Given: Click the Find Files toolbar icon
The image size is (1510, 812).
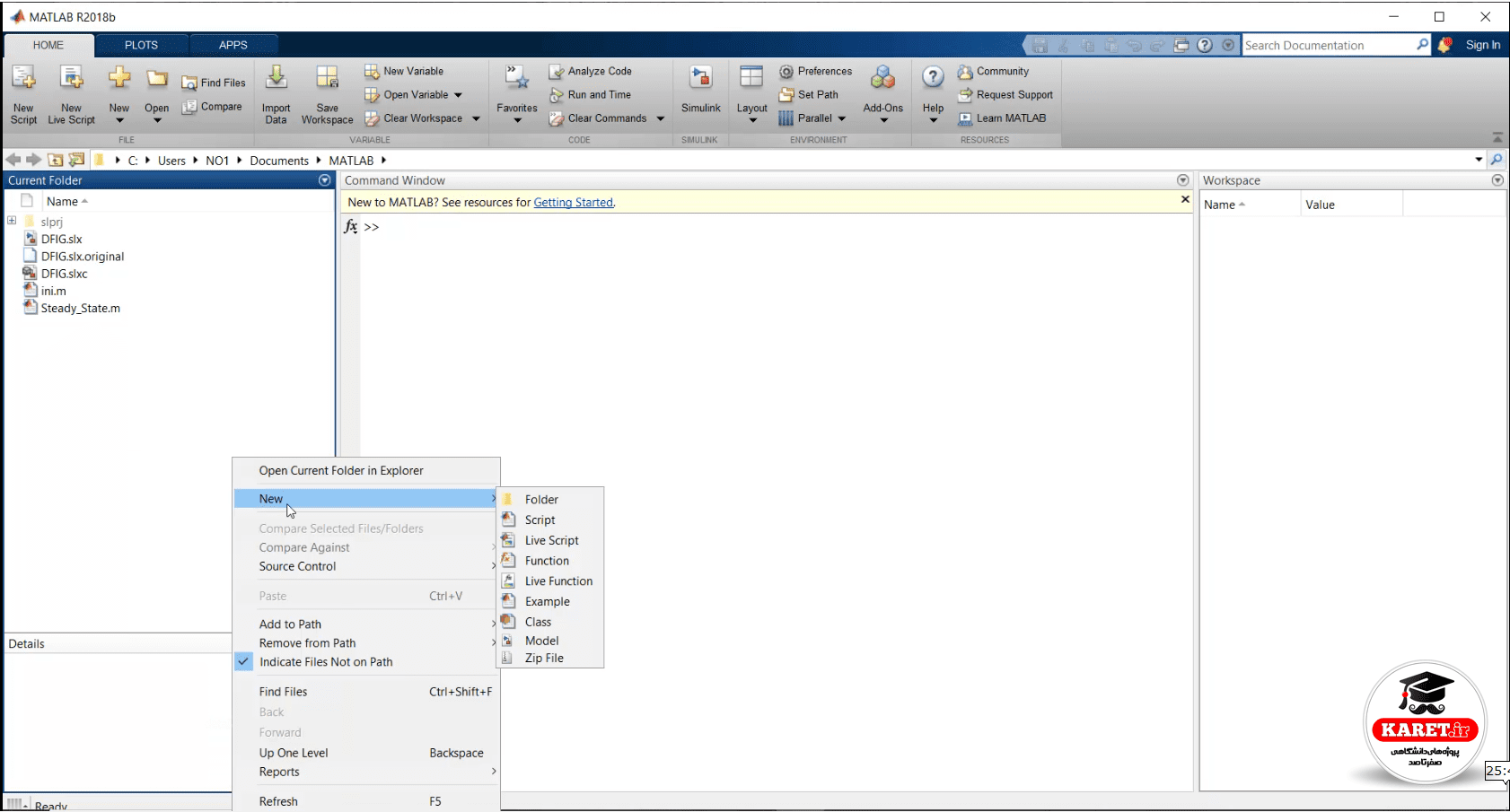Looking at the screenshot, I should click(189, 83).
